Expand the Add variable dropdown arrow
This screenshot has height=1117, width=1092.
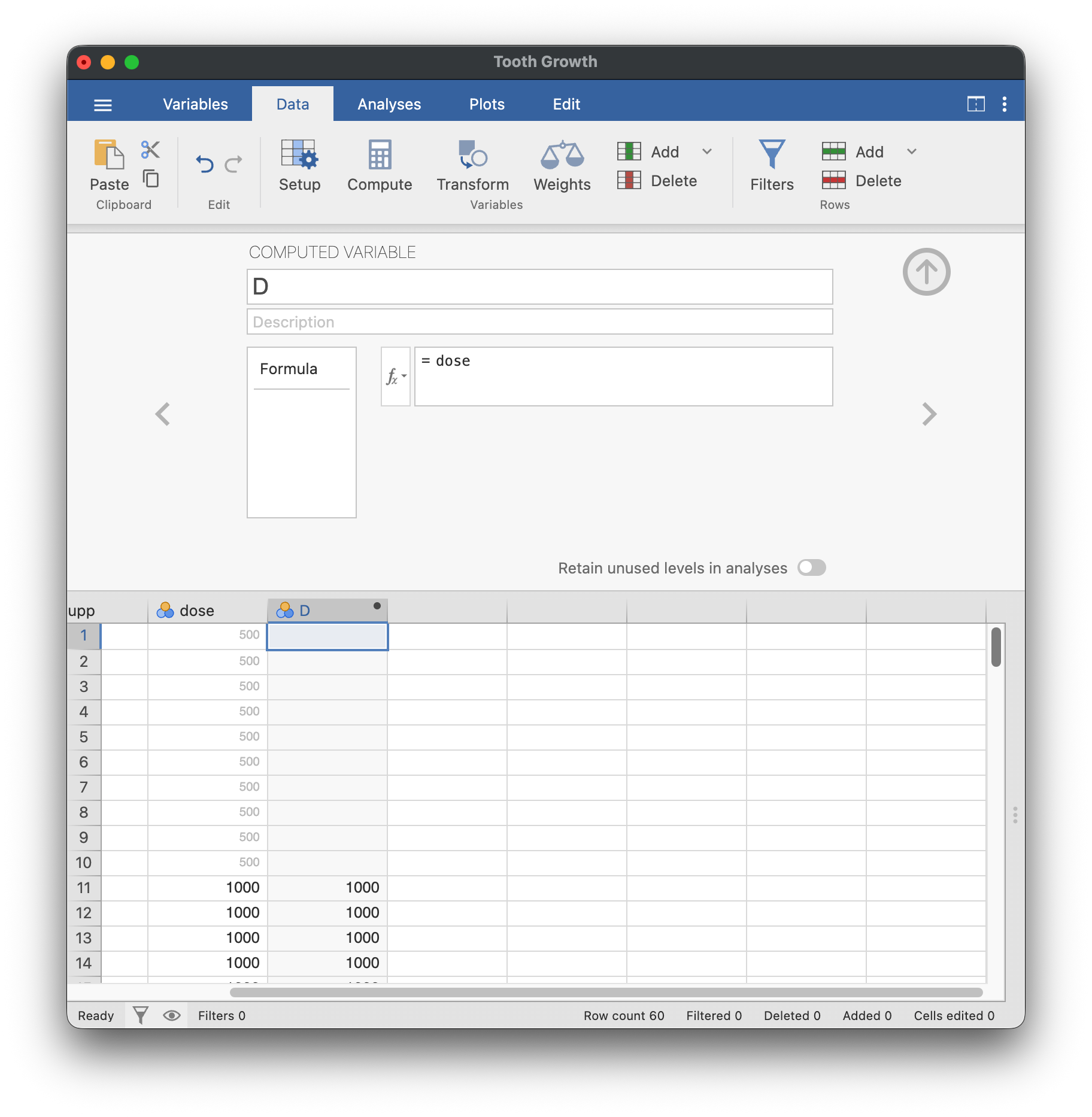click(707, 151)
